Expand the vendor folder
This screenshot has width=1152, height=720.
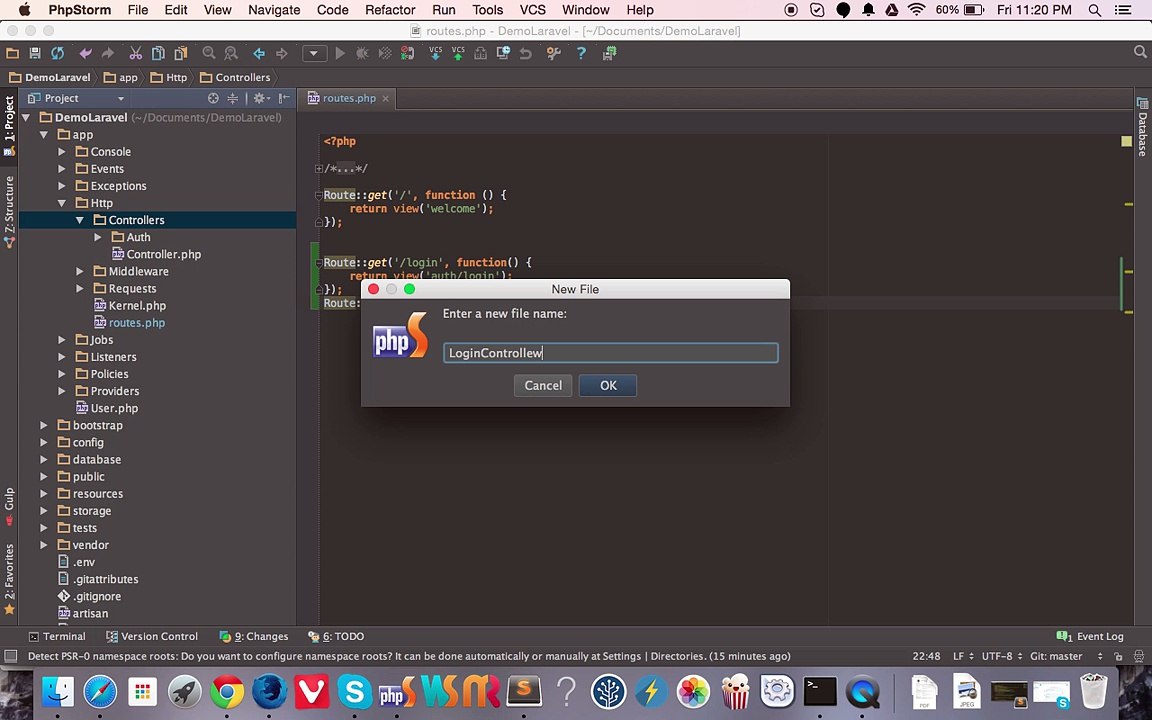coord(44,545)
